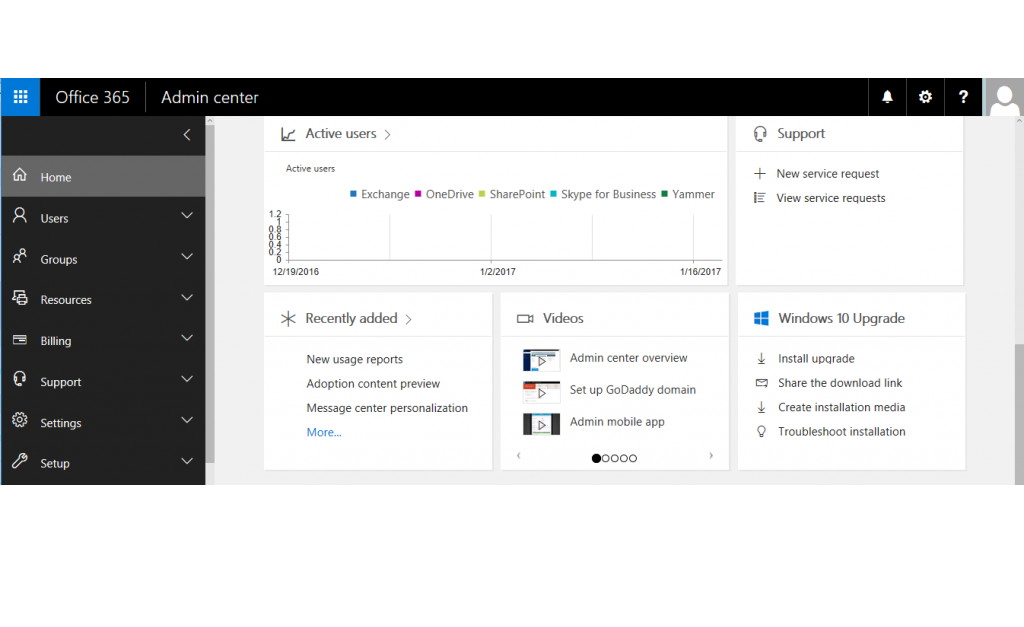Play the Set up GoDaddy domain thumbnail

541,392
